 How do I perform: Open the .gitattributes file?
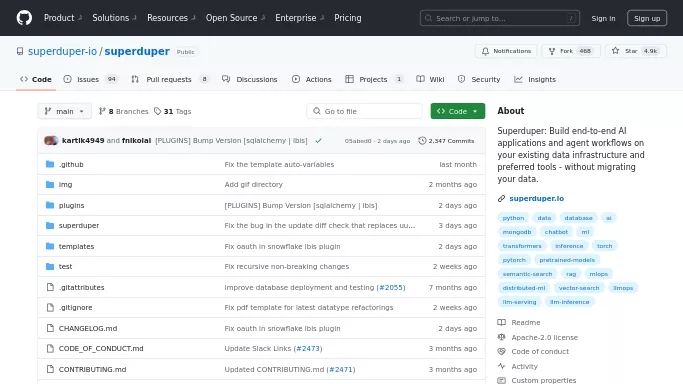(81, 287)
